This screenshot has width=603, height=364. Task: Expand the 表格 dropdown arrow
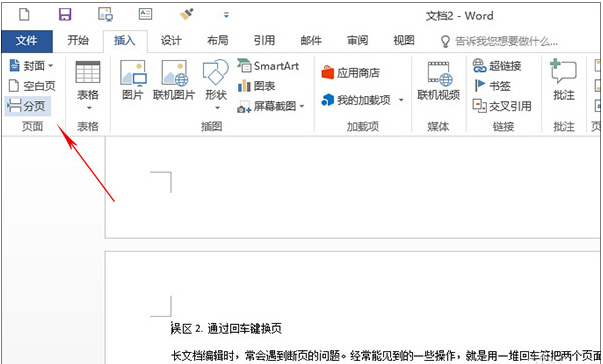[89, 108]
